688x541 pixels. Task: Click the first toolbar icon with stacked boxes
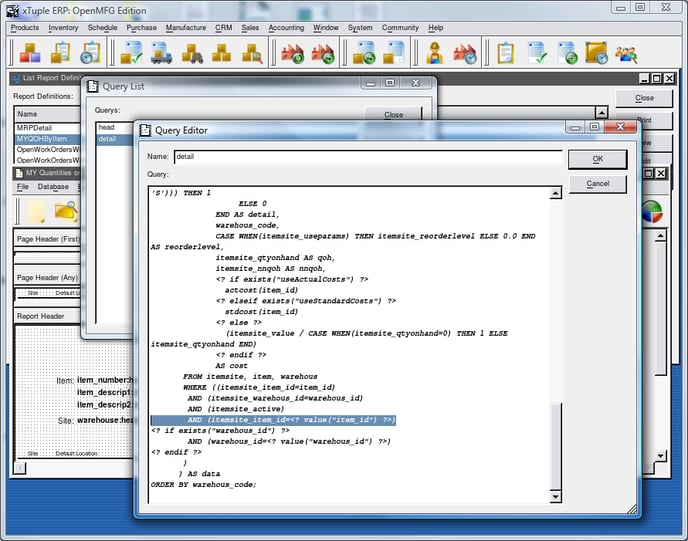29,52
